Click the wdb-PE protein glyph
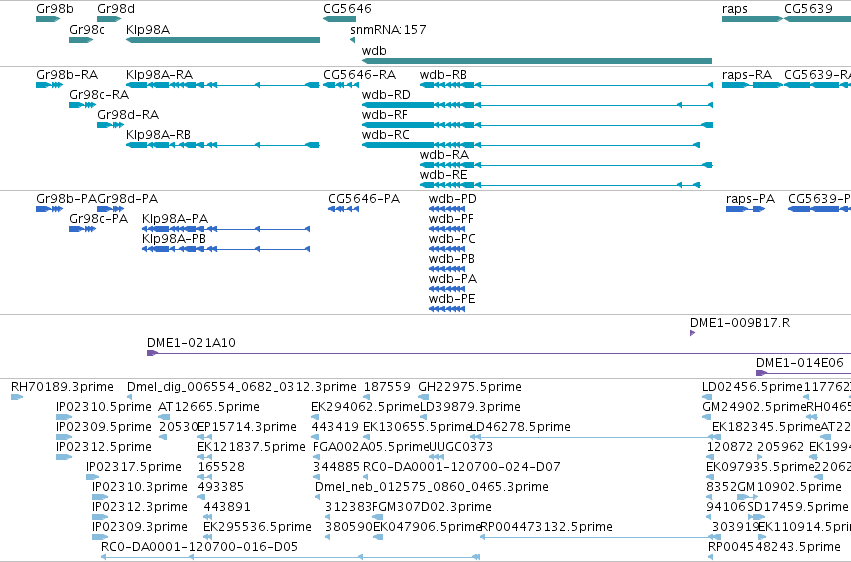Viewport: 851px width, 562px height. tap(447, 309)
